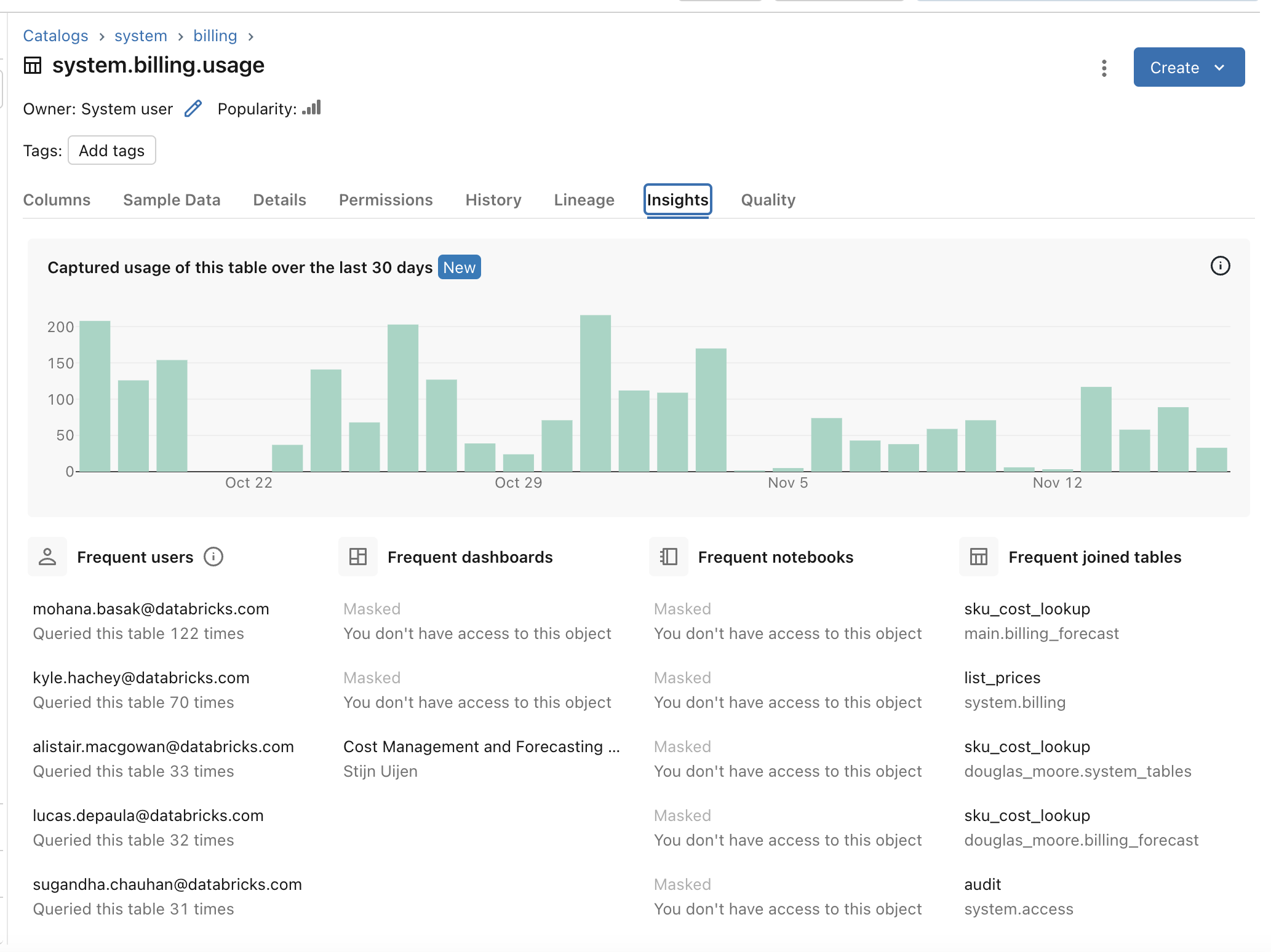Expand the Create button dropdown arrow
The image size is (1271, 952).
click(1222, 67)
